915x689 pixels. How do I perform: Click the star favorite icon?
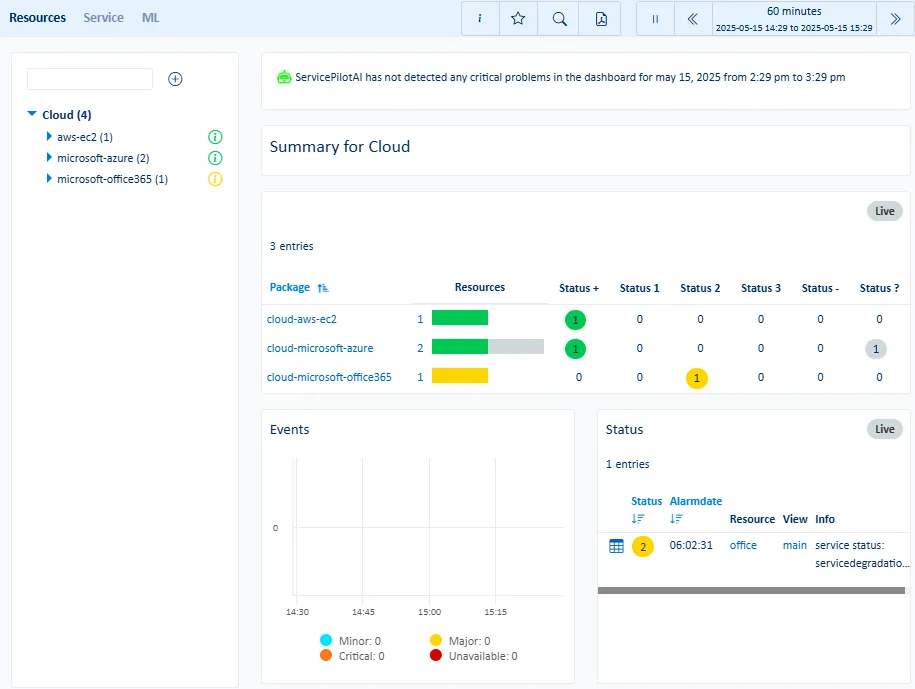(518, 19)
